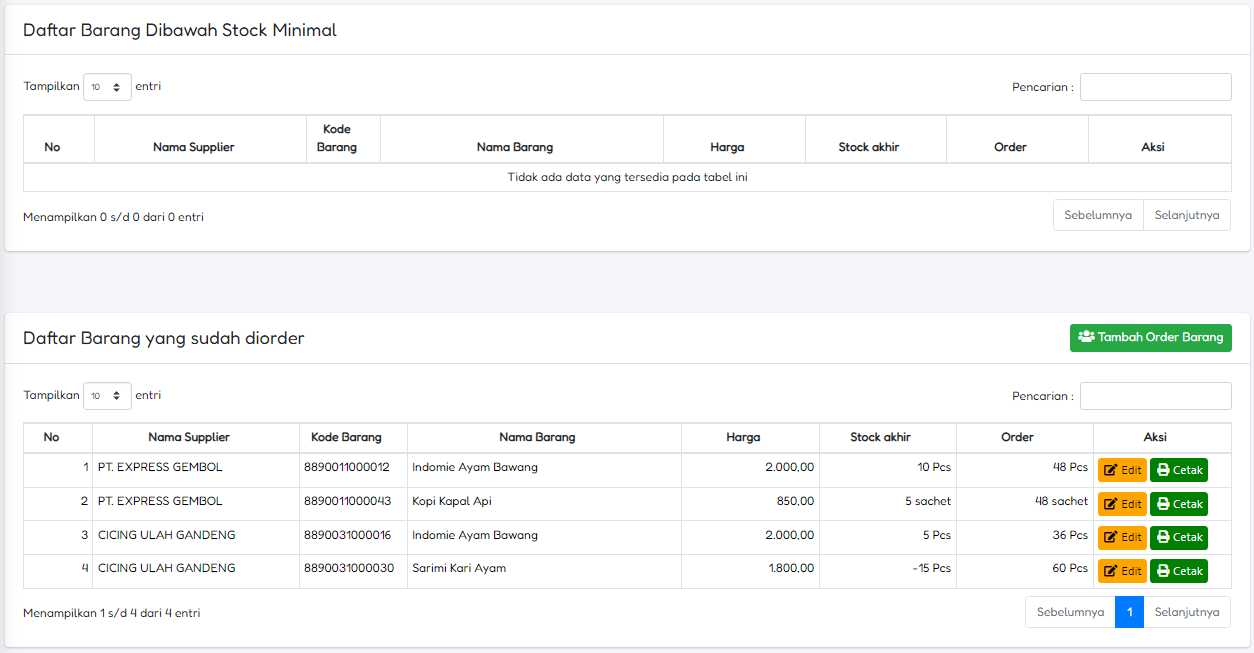Click Kopi Kapal Api item name
This screenshot has width=1254, height=653.
(452, 501)
